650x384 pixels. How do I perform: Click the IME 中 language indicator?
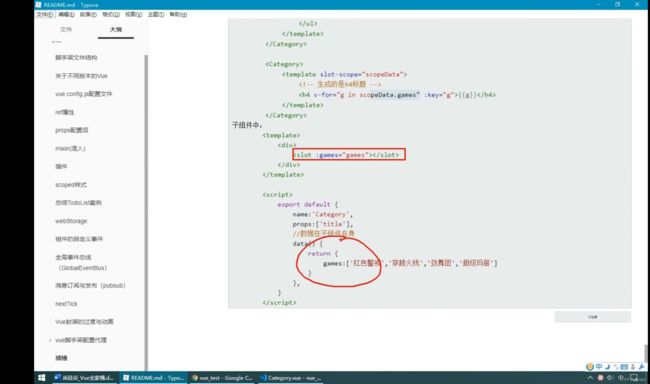pyautogui.click(x=621, y=378)
